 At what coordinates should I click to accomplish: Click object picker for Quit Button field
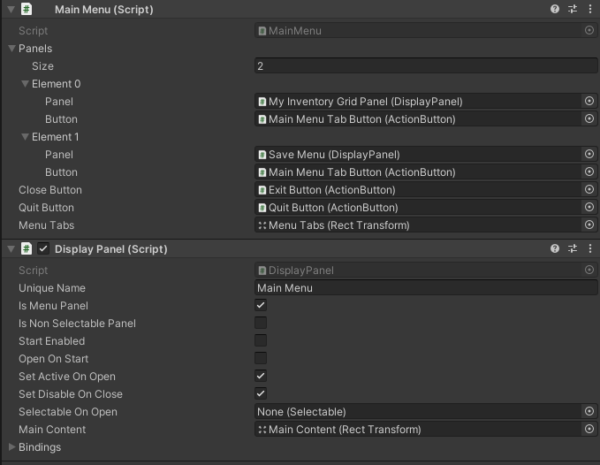click(x=589, y=208)
